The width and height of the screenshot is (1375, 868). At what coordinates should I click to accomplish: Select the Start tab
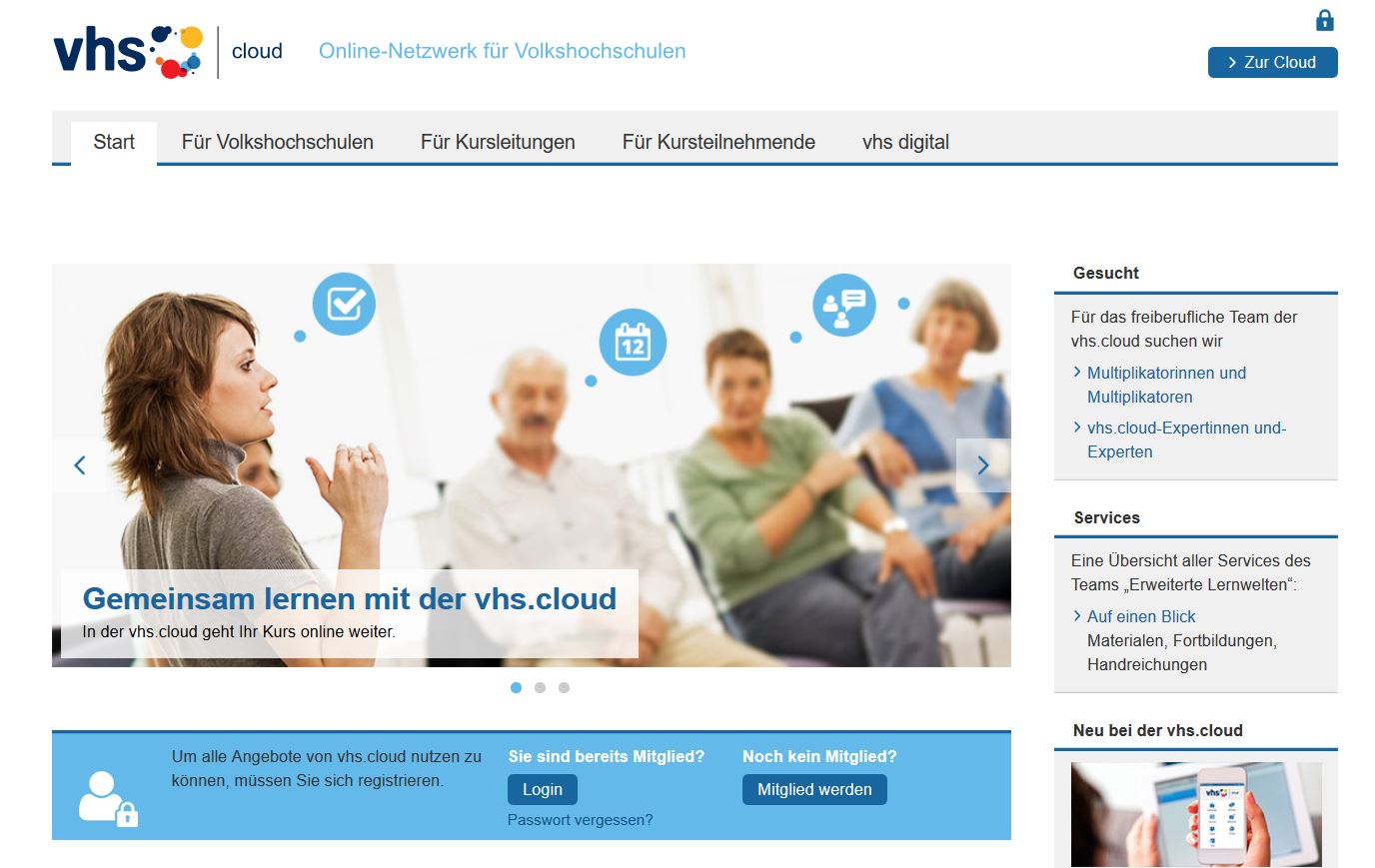pos(114,142)
